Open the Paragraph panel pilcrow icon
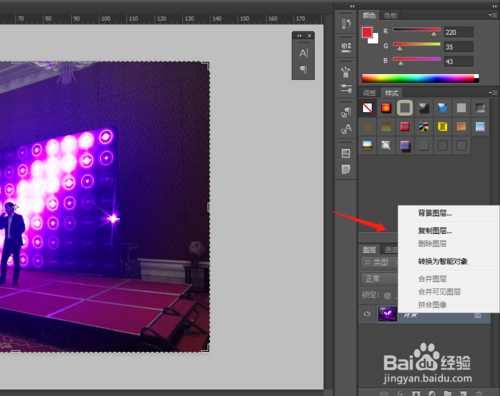Image resolution: width=500 pixels, height=396 pixels. [x=303, y=69]
